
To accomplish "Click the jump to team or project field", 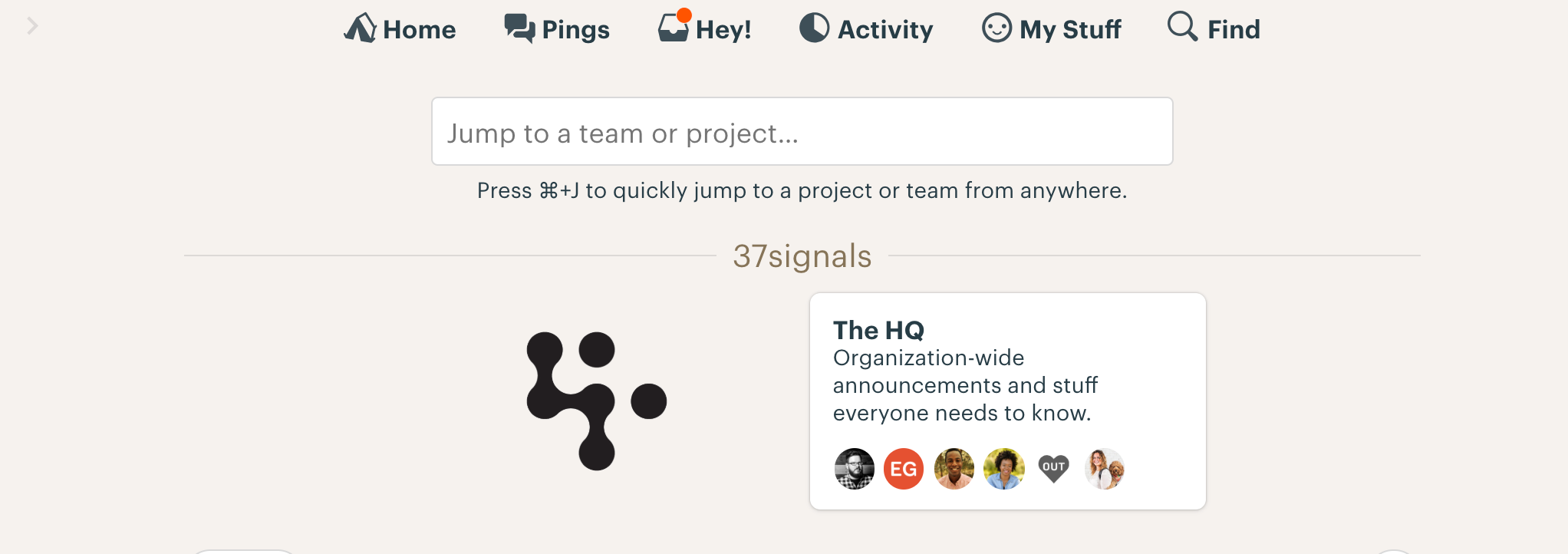I will (x=802, y=131).
